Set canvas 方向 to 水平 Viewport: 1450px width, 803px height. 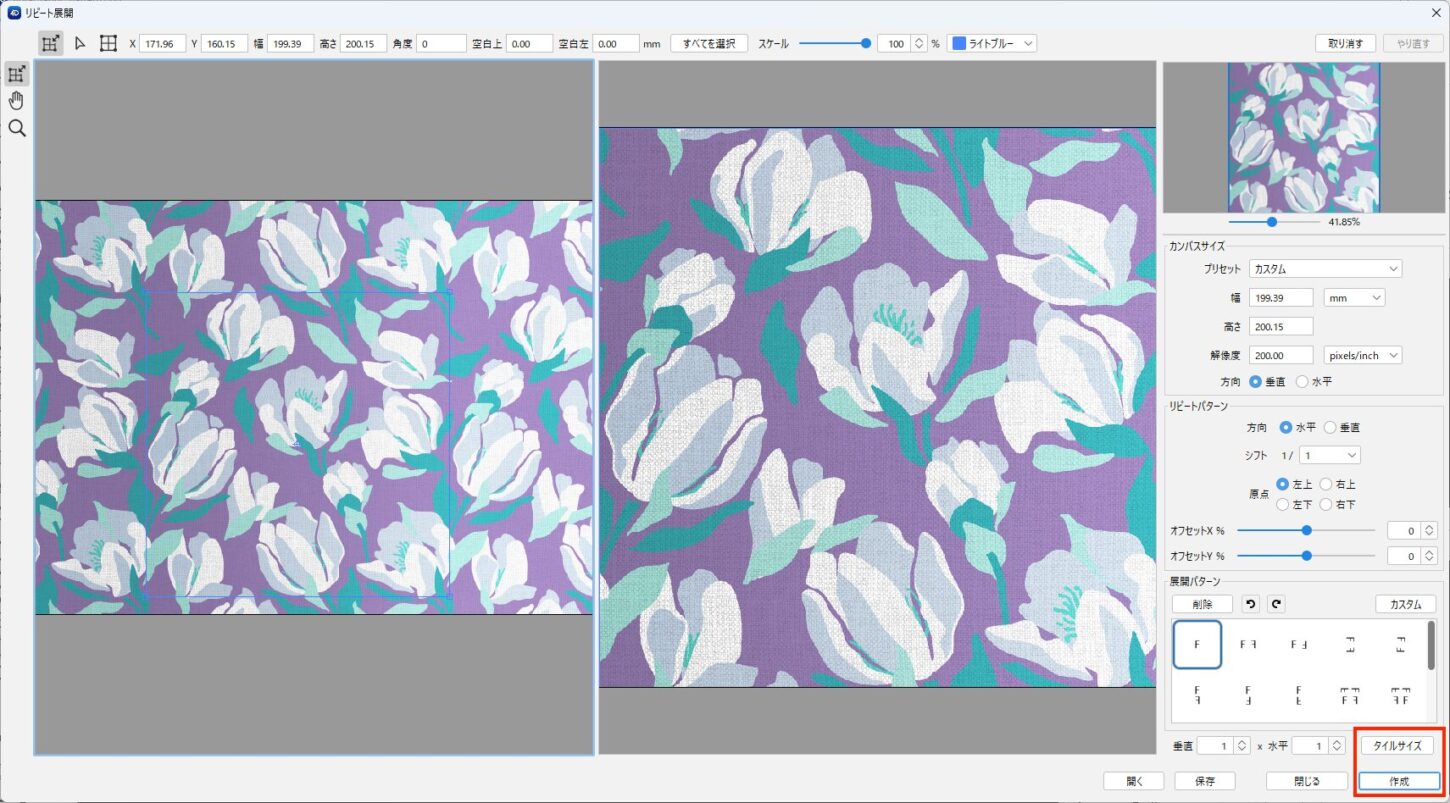pos(1302,382)
